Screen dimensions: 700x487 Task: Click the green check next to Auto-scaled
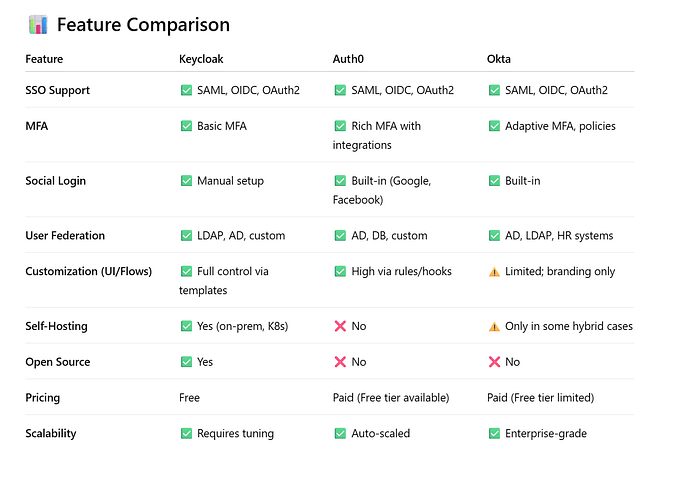tap(340, 434)
